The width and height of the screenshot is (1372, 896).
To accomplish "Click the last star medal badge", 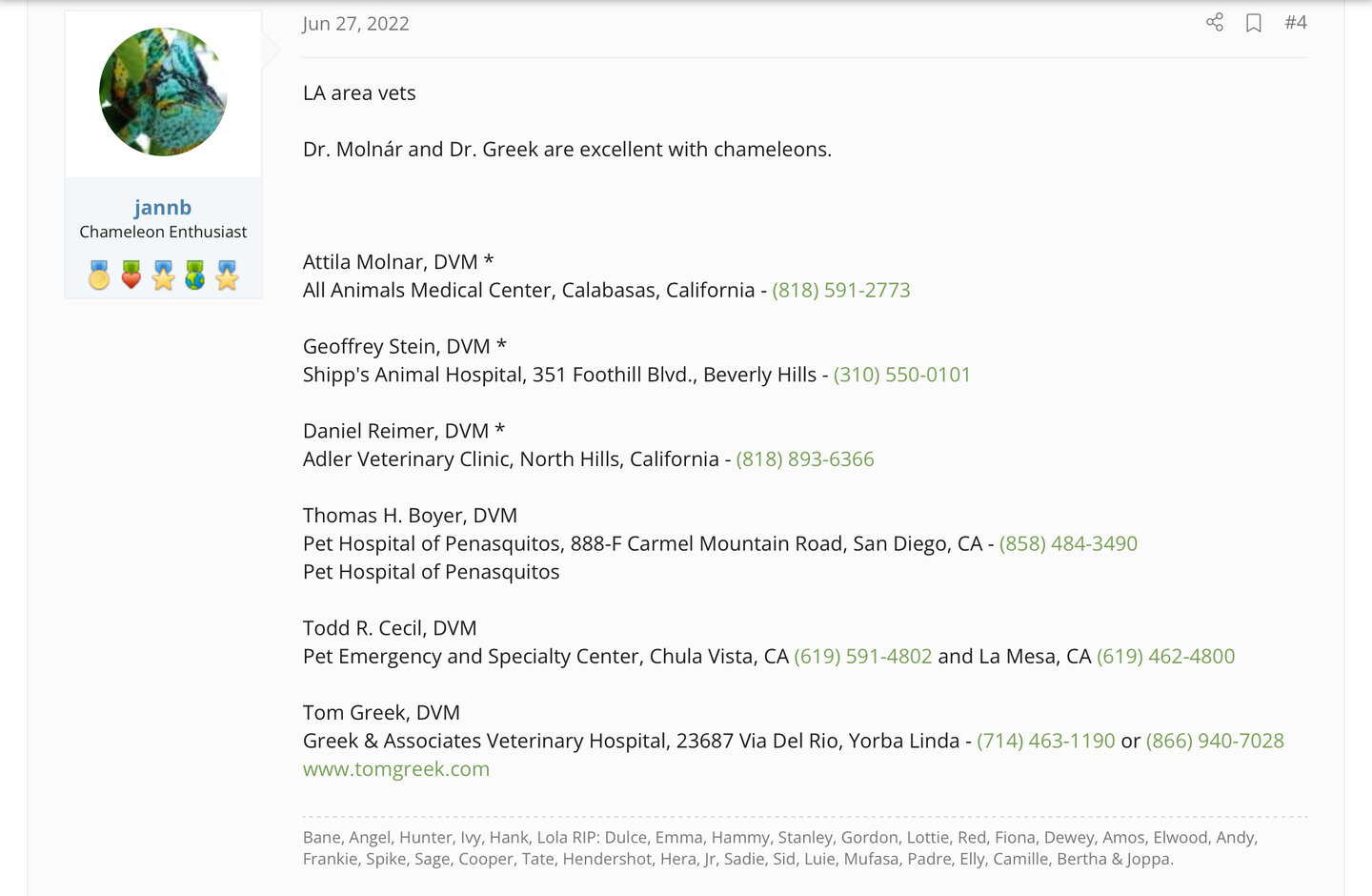I will (x=227, y=275).
